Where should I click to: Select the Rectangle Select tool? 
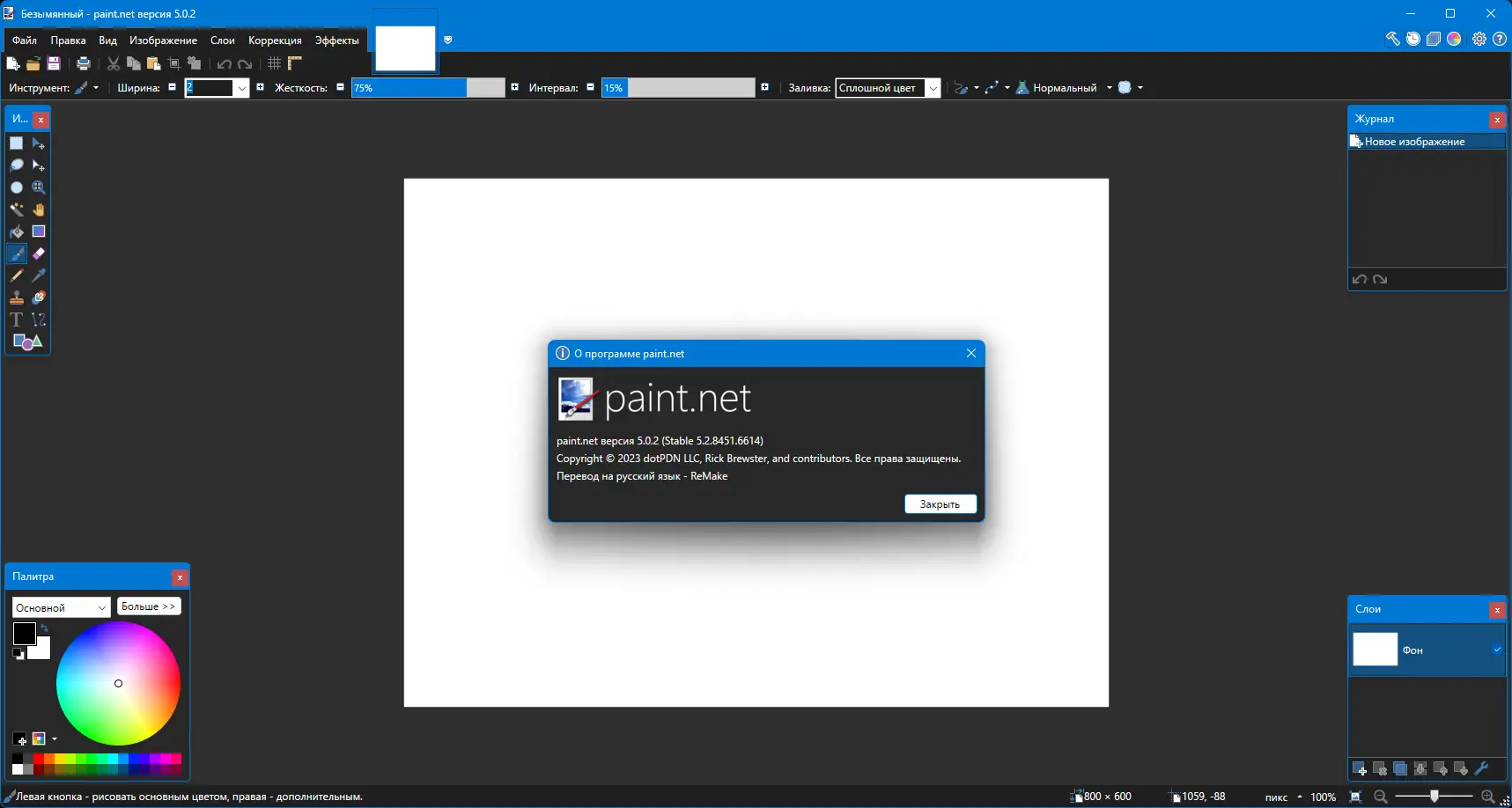(17, 143)
